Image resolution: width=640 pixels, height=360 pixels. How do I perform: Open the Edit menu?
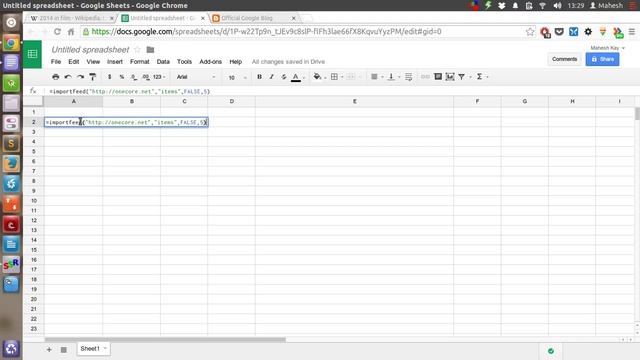coord(73,62)
